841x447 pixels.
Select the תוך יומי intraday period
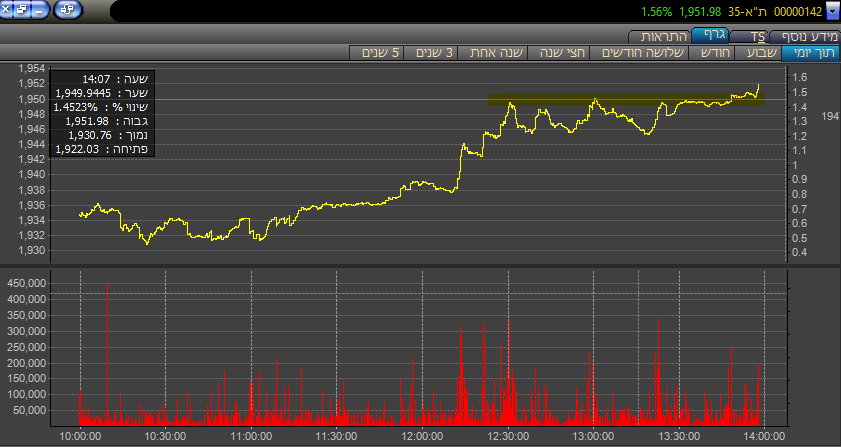pyautogui.click(x=810, y=53)
